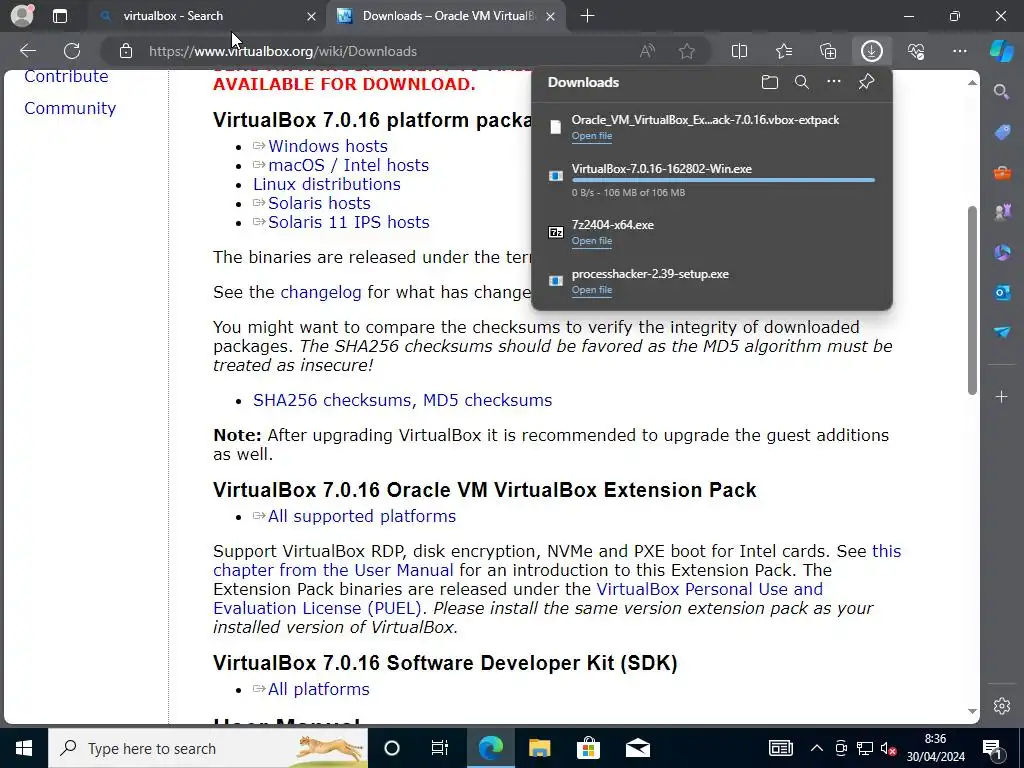Click the taskbar Type here to search box
The height and width of the screenshot is (768, 1024).
tap(208, 748)
